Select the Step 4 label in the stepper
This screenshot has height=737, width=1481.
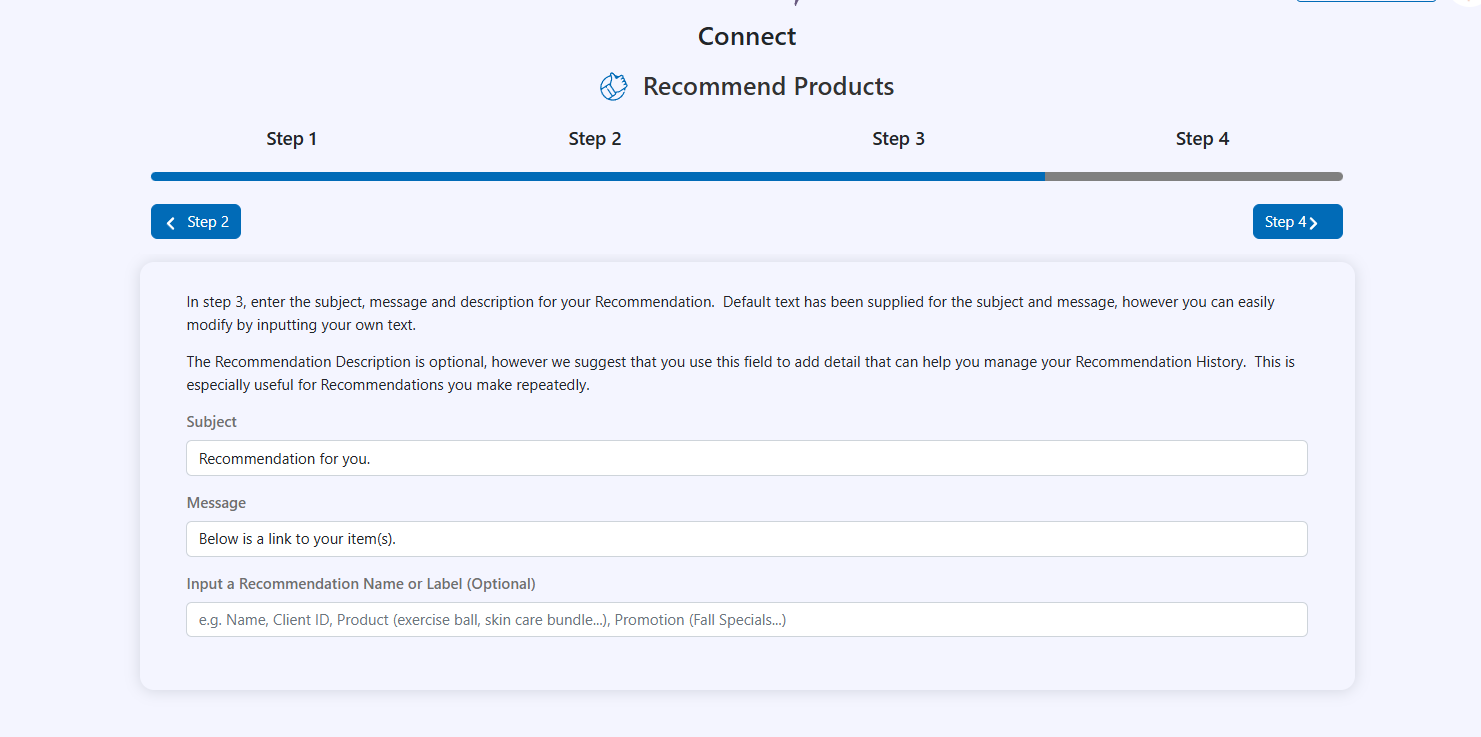1202,139
